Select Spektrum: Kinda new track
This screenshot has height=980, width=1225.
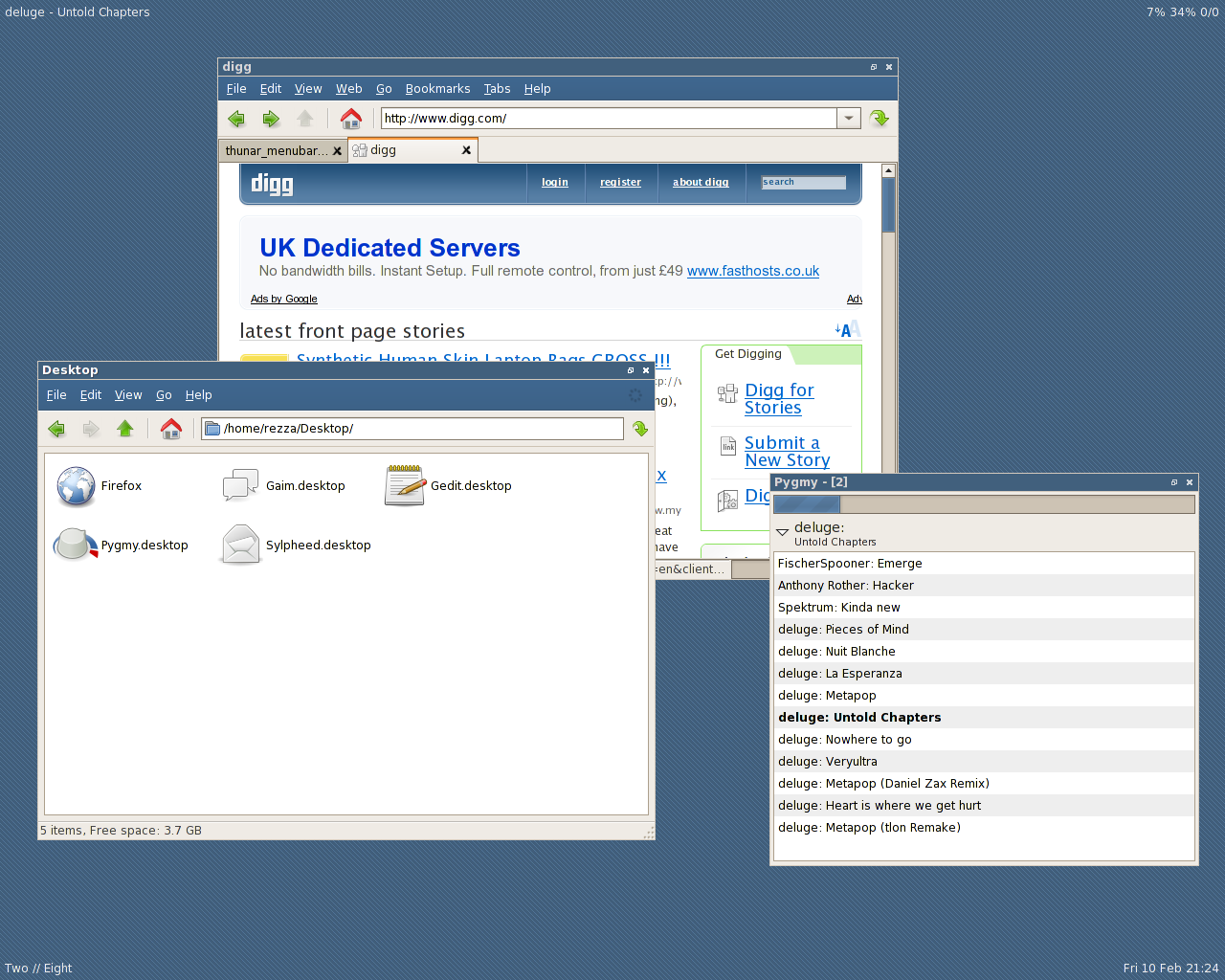coord(984,608)
